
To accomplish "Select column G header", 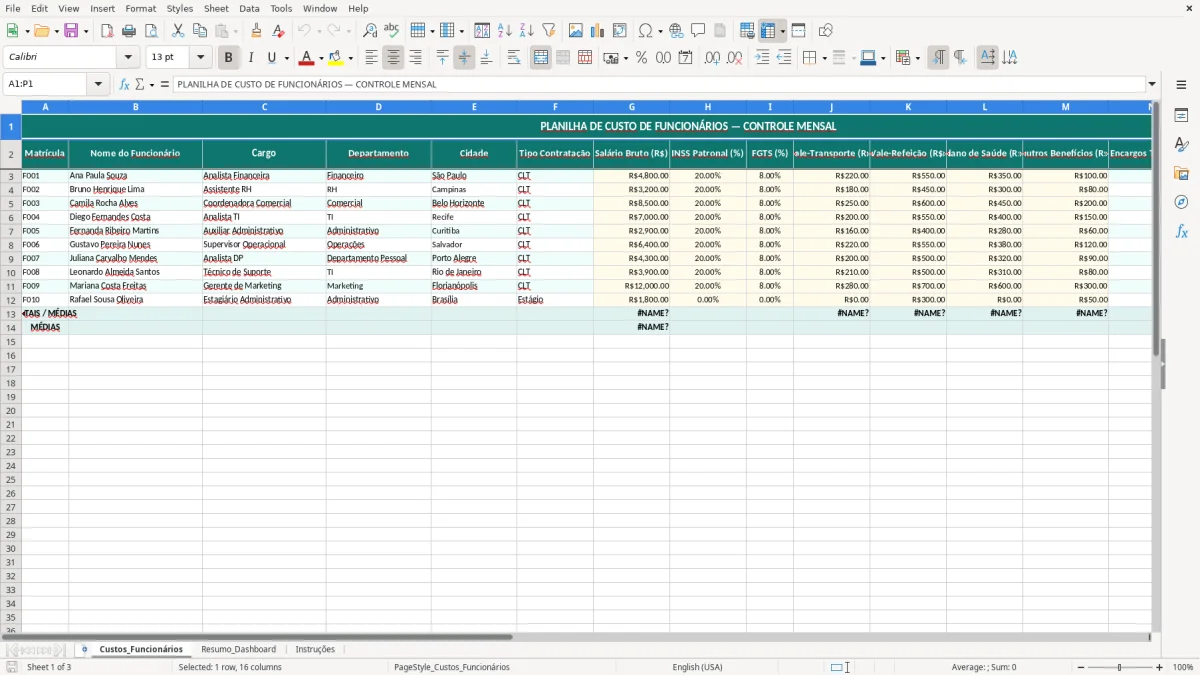I will point(631,106).
